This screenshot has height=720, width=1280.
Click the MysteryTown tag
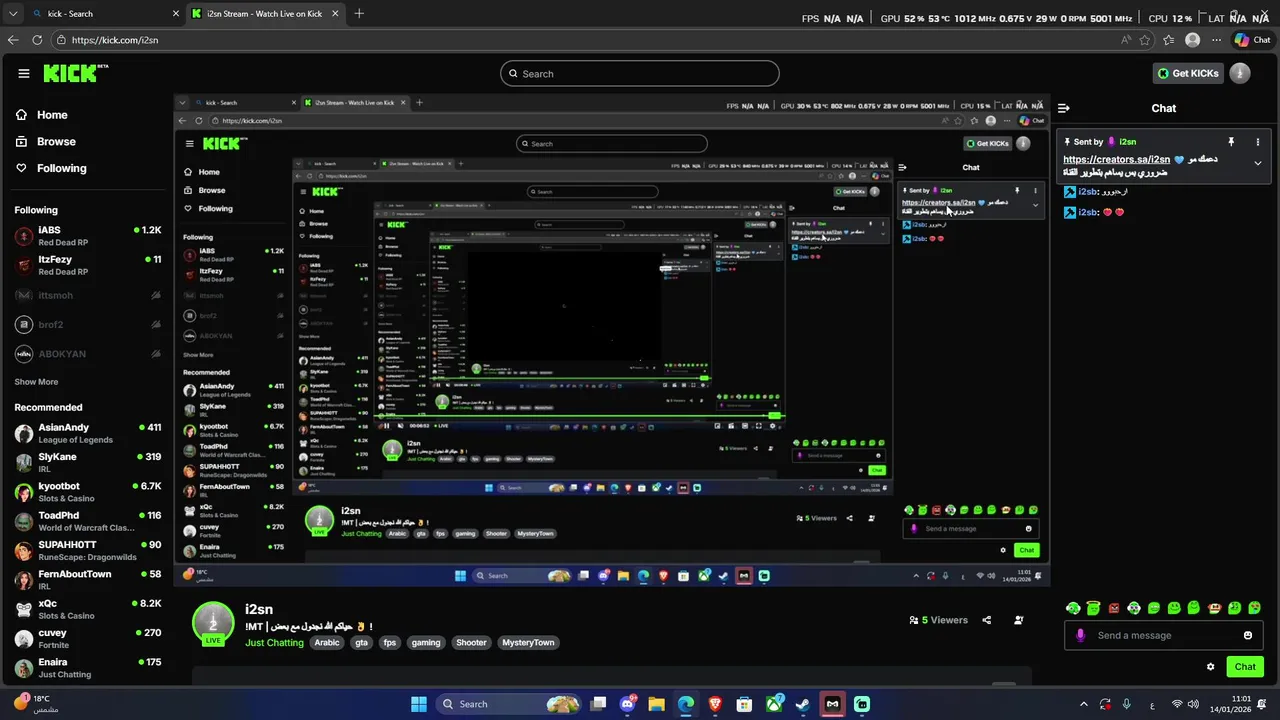pos(528,643)
